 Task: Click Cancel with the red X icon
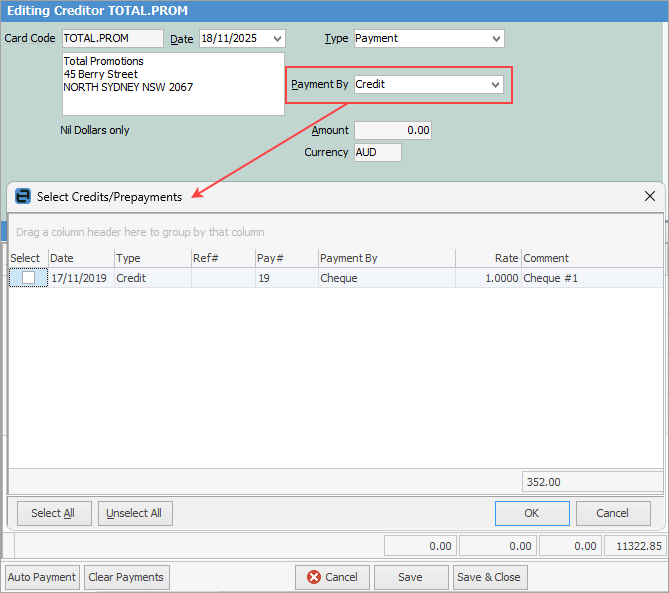[x=333, y=577]
